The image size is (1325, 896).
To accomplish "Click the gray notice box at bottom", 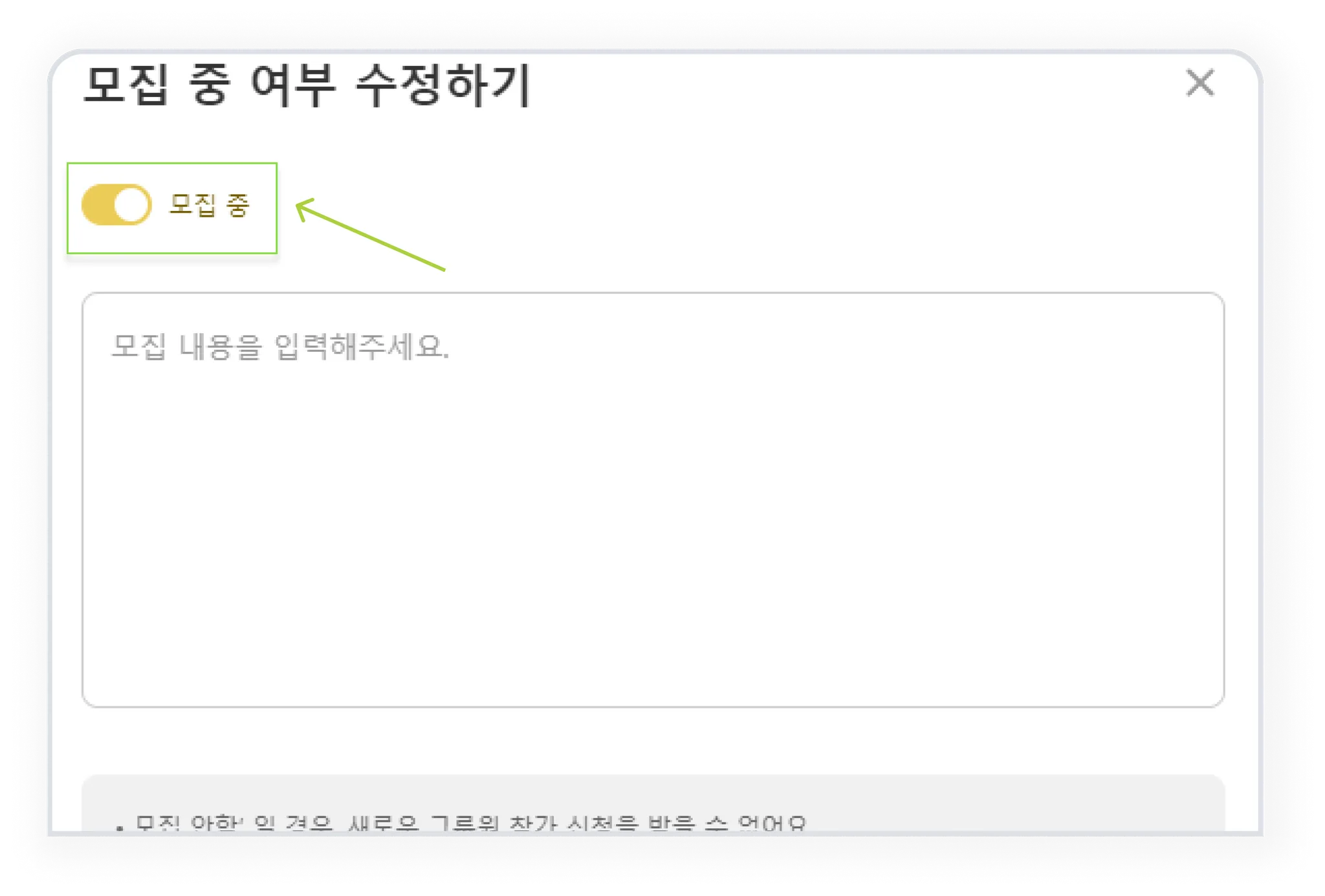I will [653, 802].
